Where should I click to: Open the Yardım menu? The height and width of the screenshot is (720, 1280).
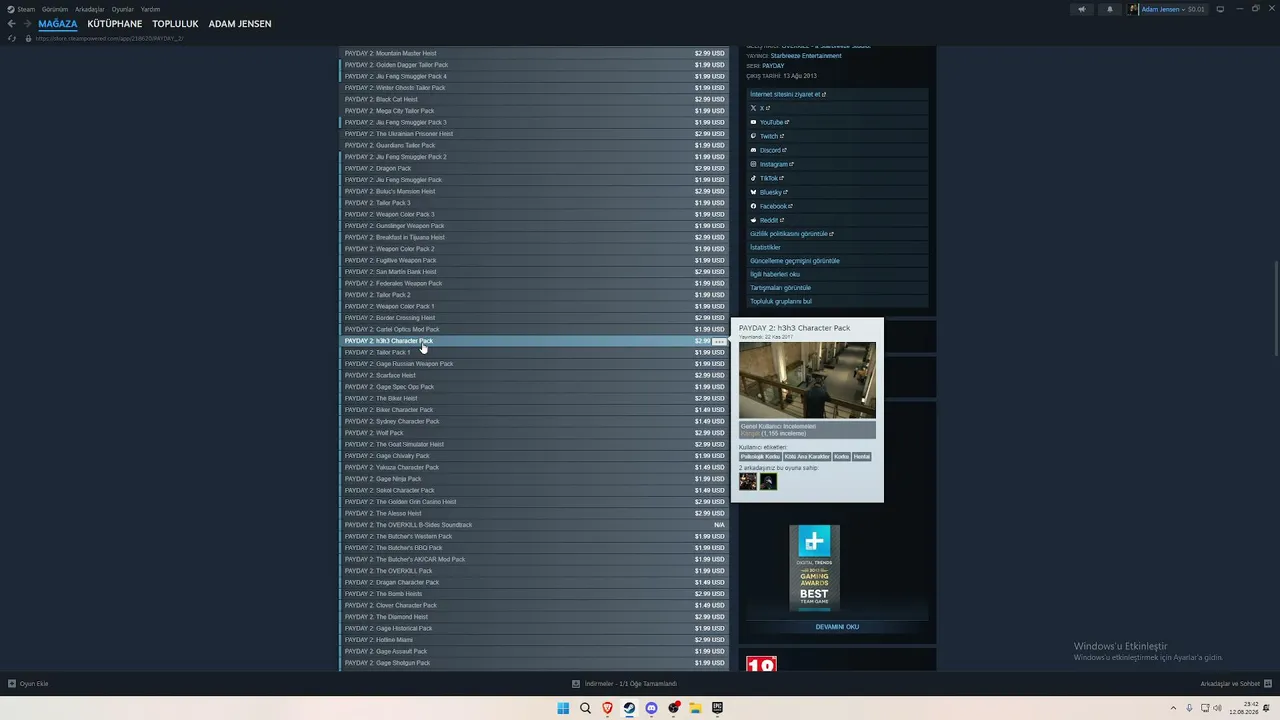coord(150,9)
